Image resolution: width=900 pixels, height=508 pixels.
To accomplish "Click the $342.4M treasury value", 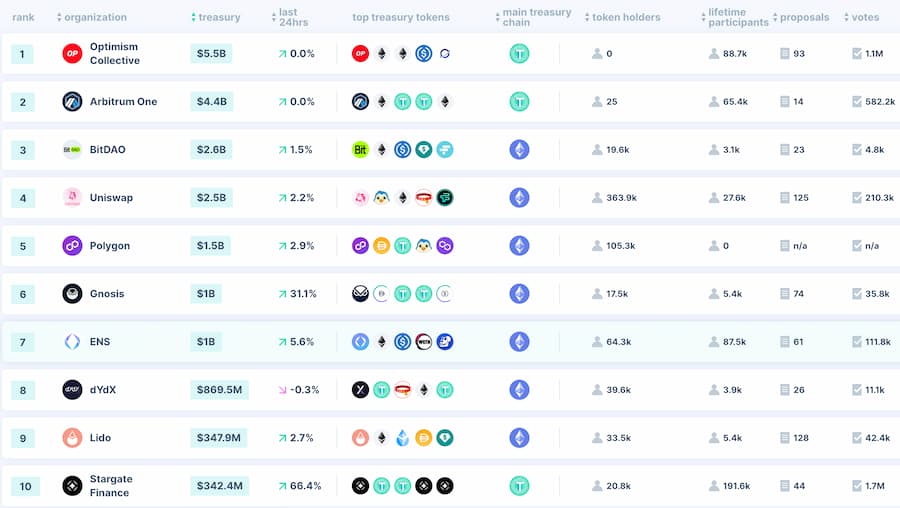I will [220, 486].
